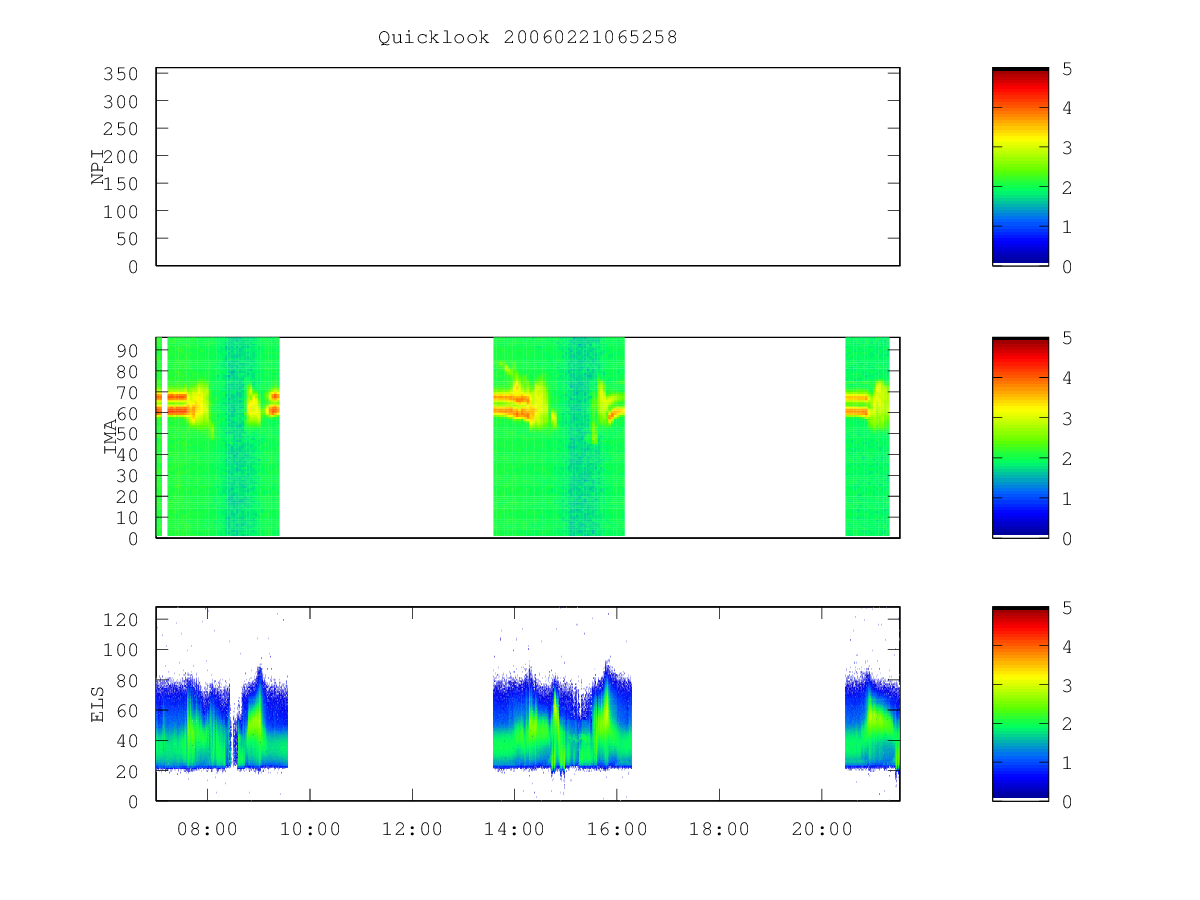This screenshot has width=1200, height=900.
Task: Click the 0 label on ELS color bar
Action: point(1068,802)
